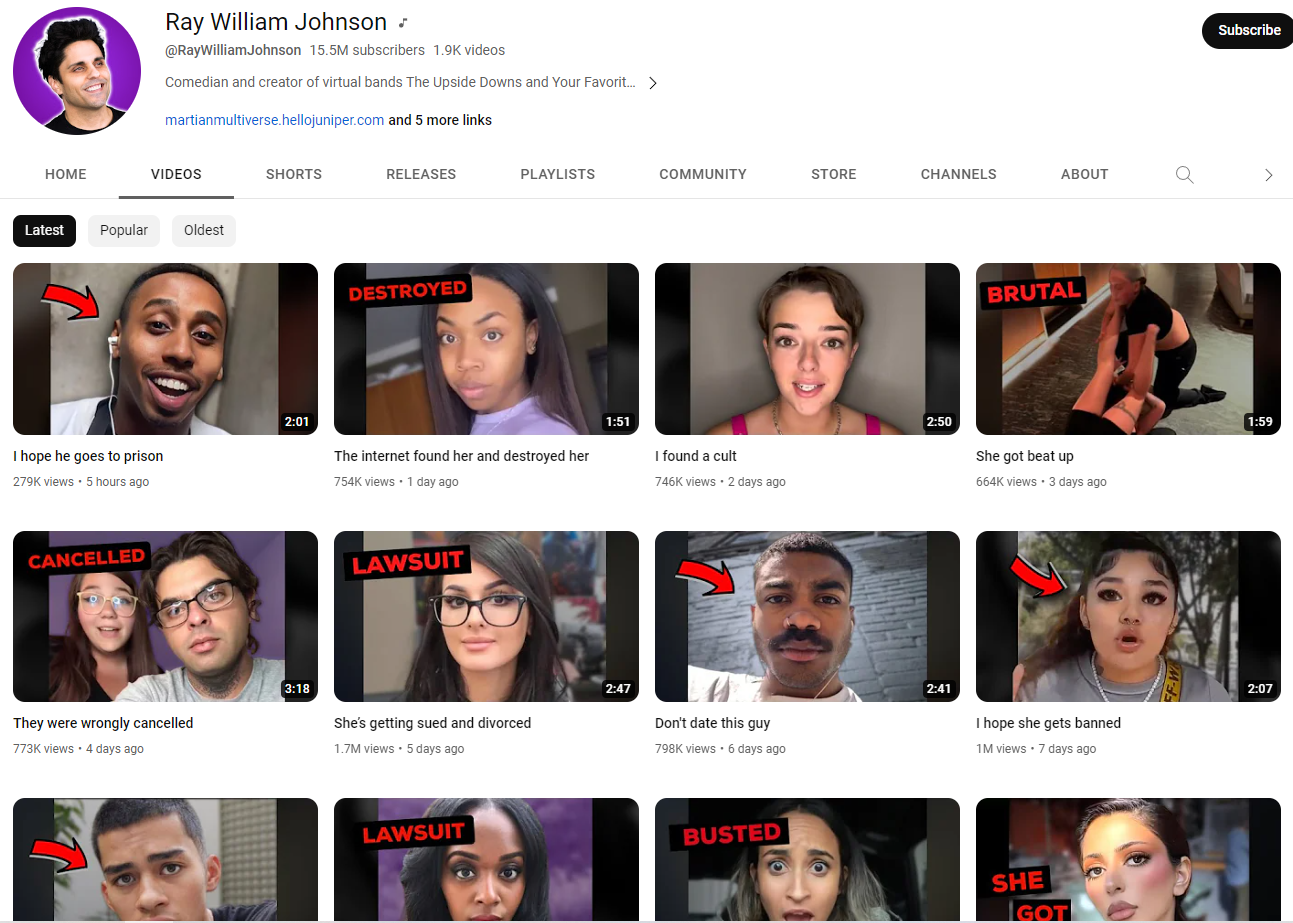Click the 'She got beat up' title
Image resolution: width=1293 pixels, height=923 pixels.
click(x=1025, y=456)
